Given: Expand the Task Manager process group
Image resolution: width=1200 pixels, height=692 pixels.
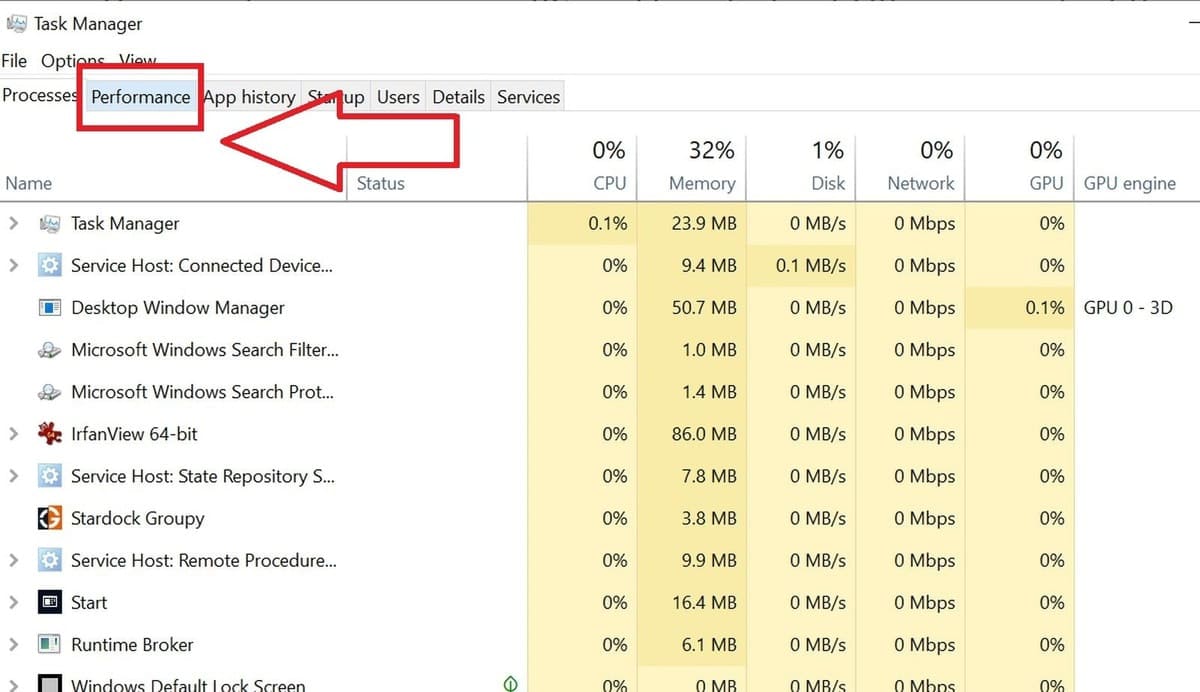Looking at the screenshot, I should [x=14, y=224].
